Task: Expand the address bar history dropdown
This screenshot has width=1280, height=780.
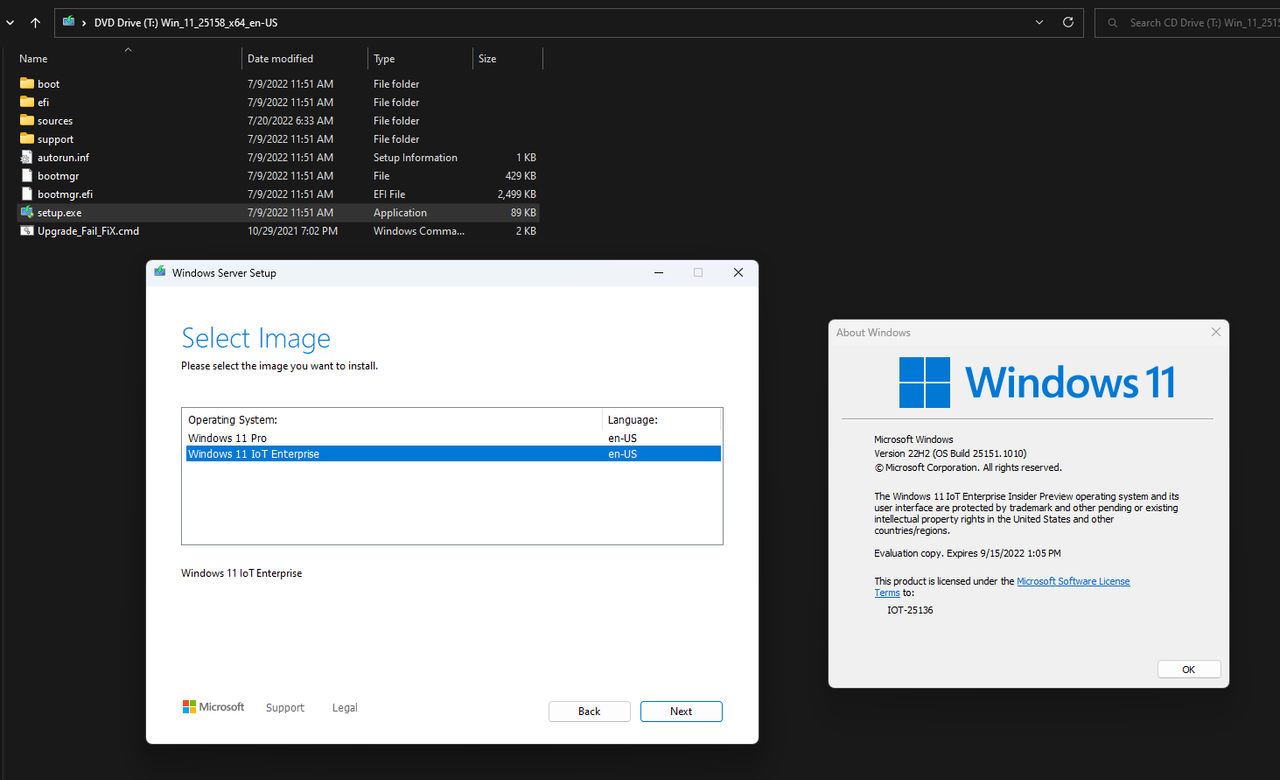Action: 1040,22
